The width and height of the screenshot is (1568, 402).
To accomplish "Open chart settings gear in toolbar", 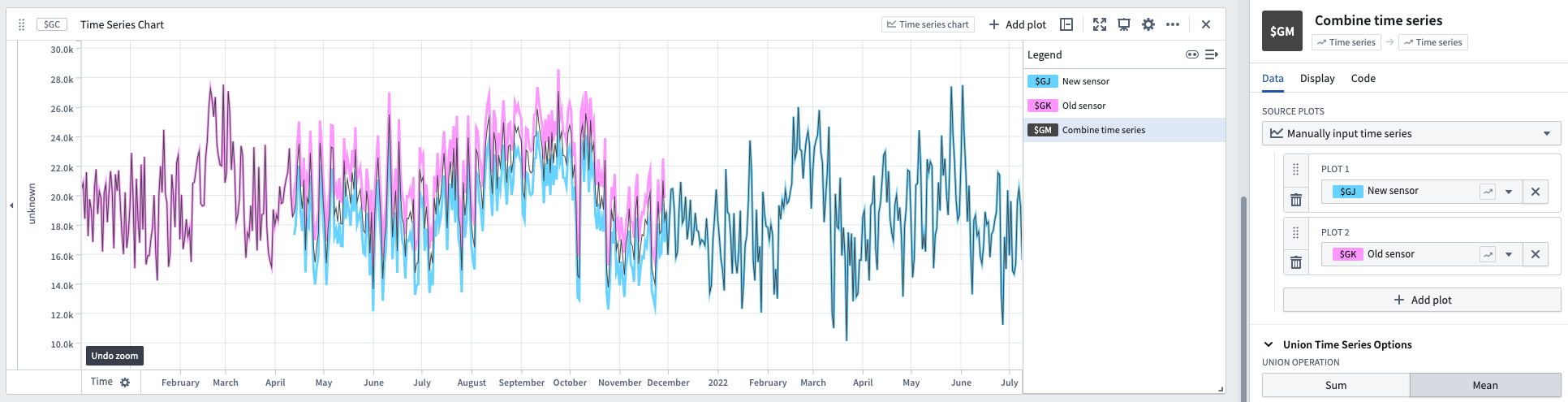I will point(1148,24).
